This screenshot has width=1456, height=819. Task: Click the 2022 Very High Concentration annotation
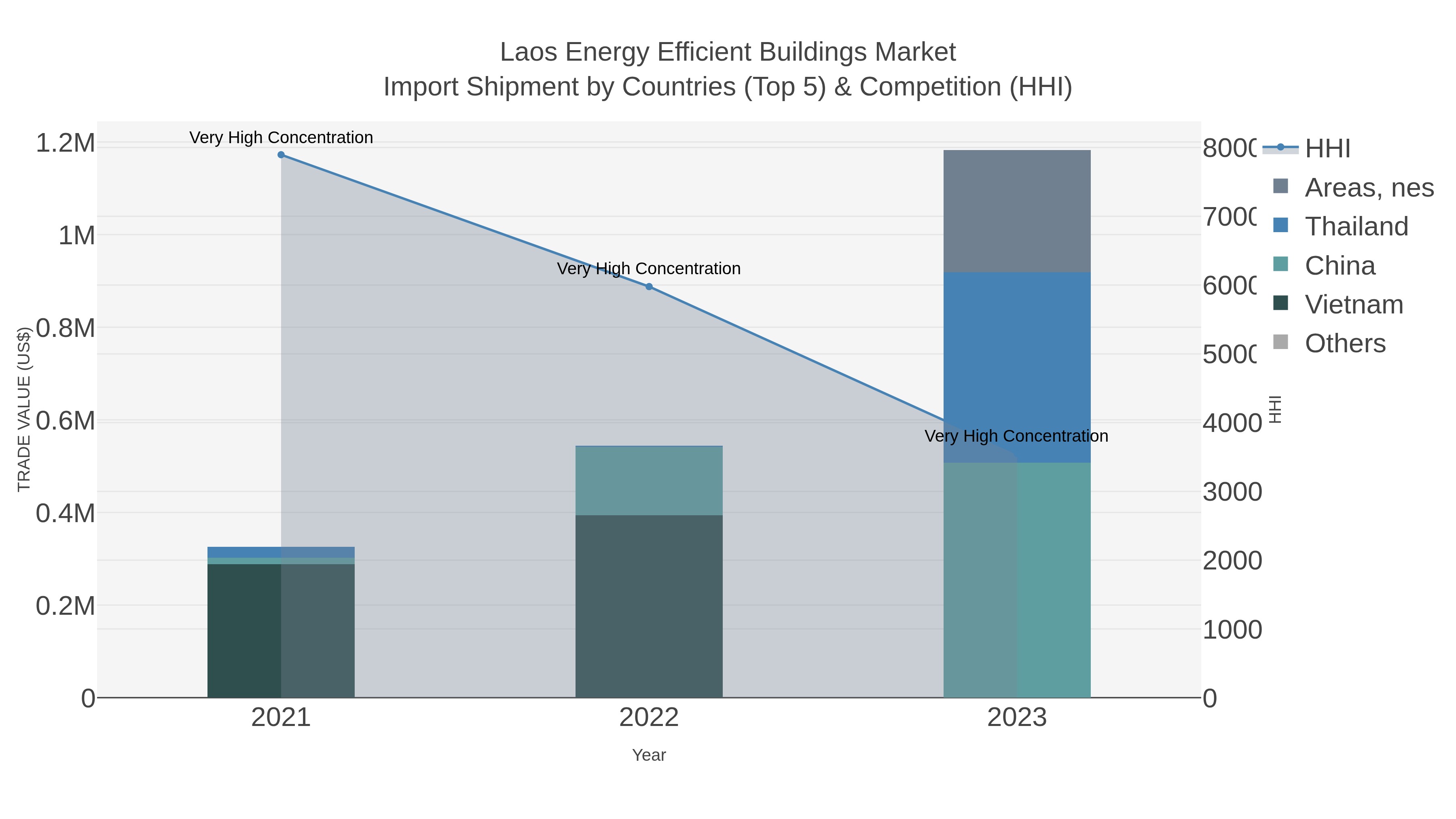[649, 269]
